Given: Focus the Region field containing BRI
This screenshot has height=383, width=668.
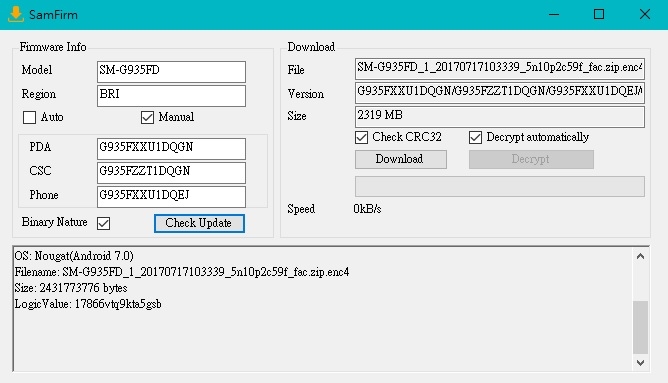Looking at the screenshot, I should [x=171, y=95].
